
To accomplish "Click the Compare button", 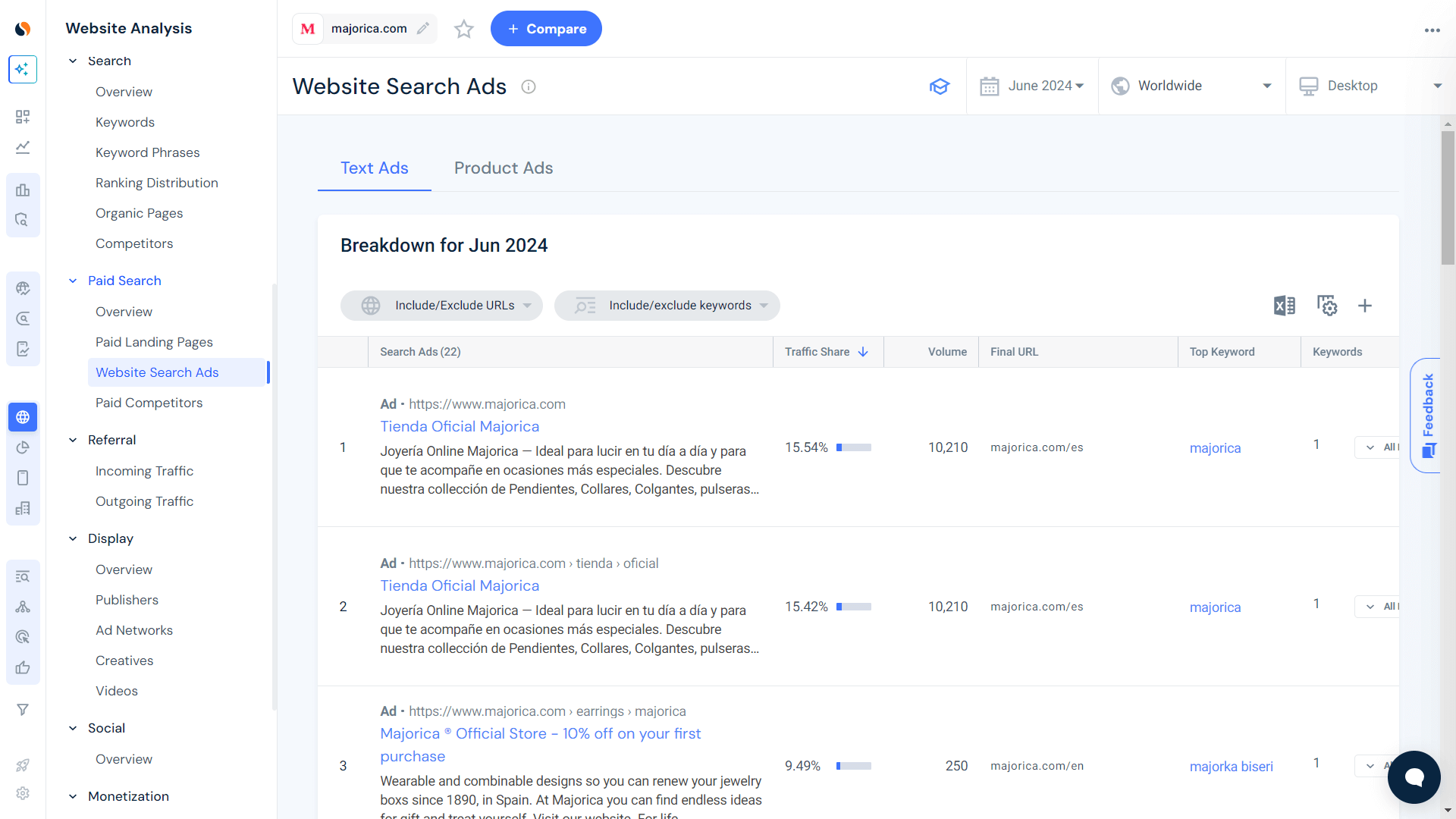I will (x=546, y=29).
